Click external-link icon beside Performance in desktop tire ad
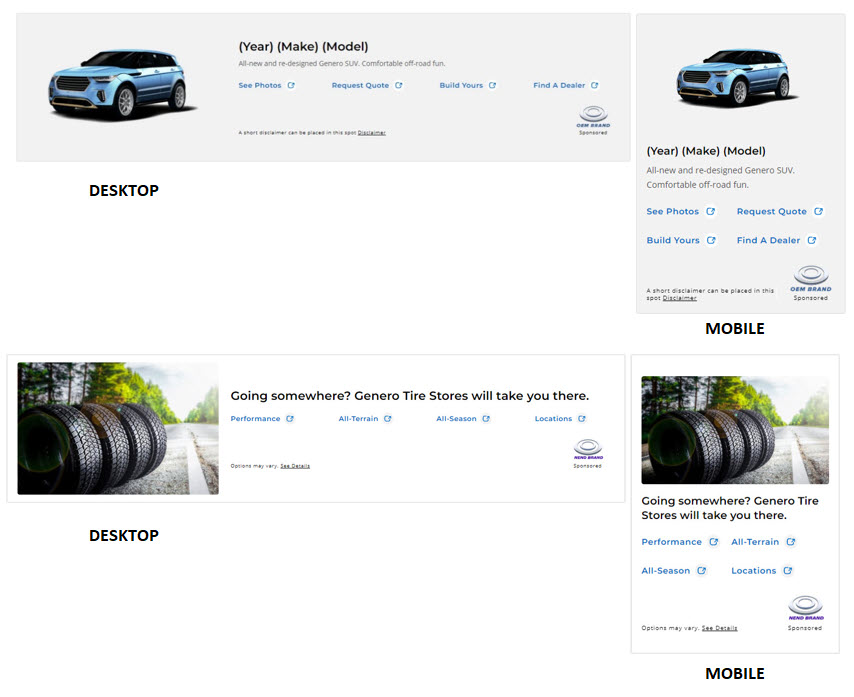The height and width of the screenshot is (697, 854). [x=290, y=419]
